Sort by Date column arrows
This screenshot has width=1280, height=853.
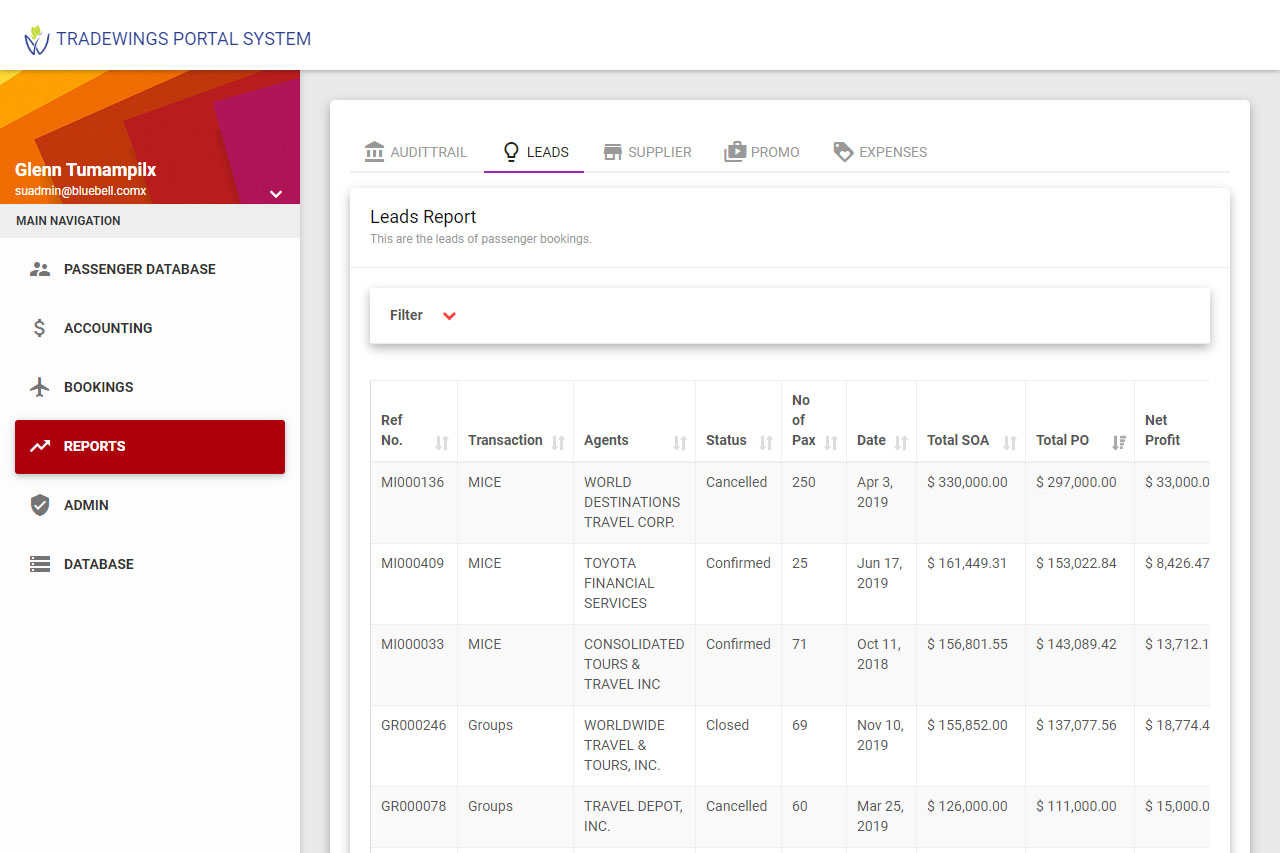[x=901, y=442]
